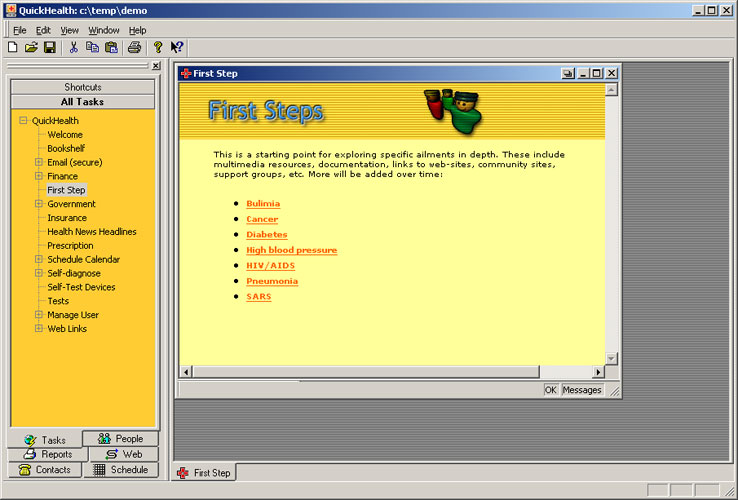Image resolution: width=738 pixels, height=500 pixels.
Task: Follow the High blood pressure link
Action: point(291,250)
